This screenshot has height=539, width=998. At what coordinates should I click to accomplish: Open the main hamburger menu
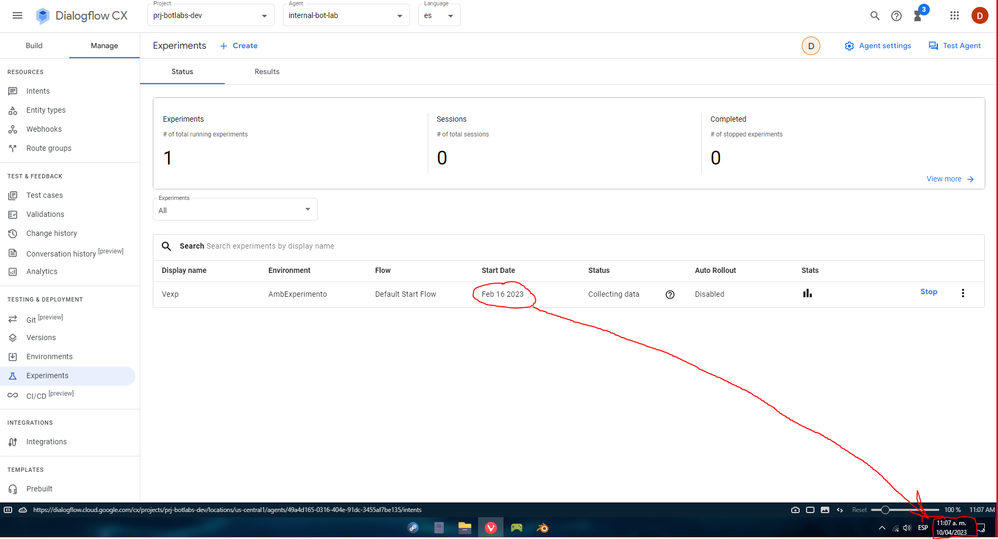pos(17,16)
